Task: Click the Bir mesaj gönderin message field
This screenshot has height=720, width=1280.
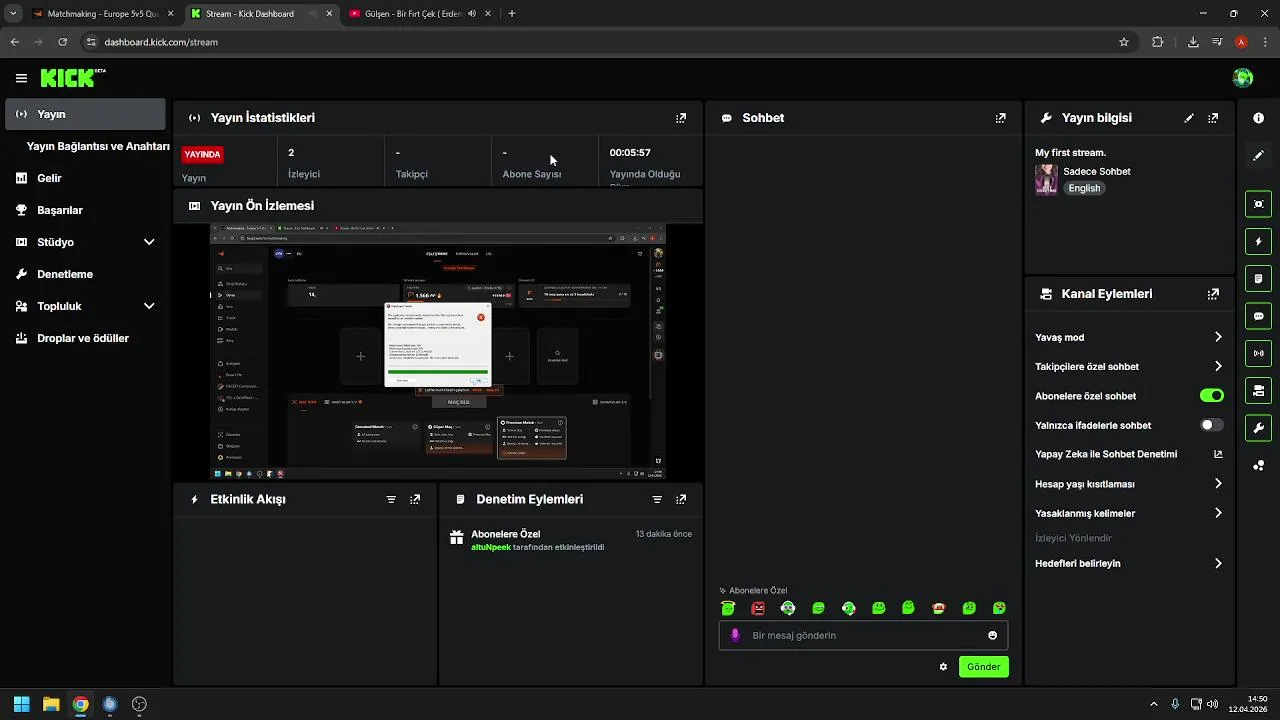Action: [863, 635]
